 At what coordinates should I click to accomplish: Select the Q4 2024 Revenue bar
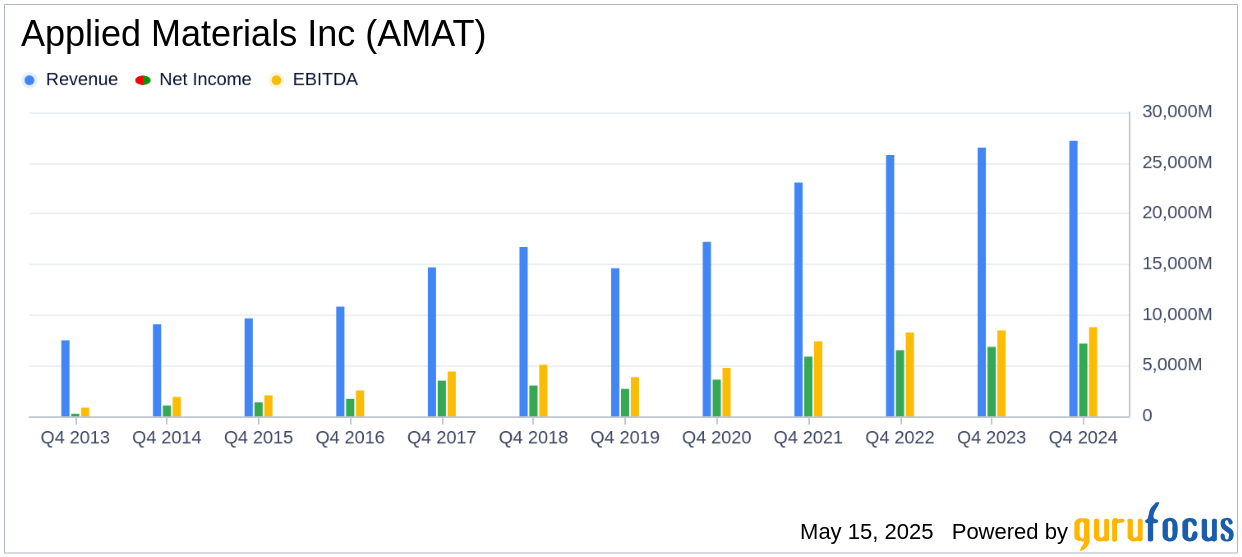pos(1073,279)
